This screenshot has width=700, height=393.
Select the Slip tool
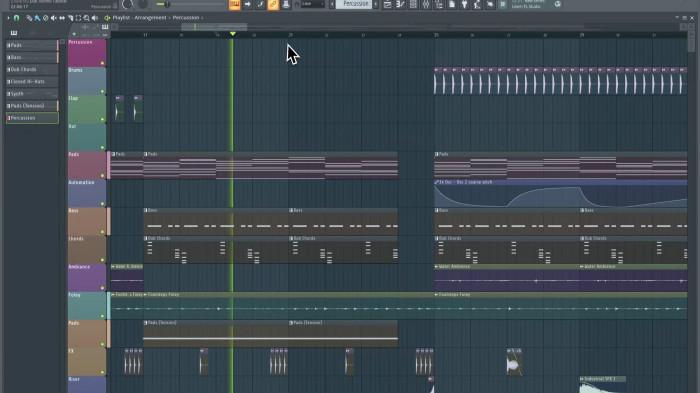62,18
